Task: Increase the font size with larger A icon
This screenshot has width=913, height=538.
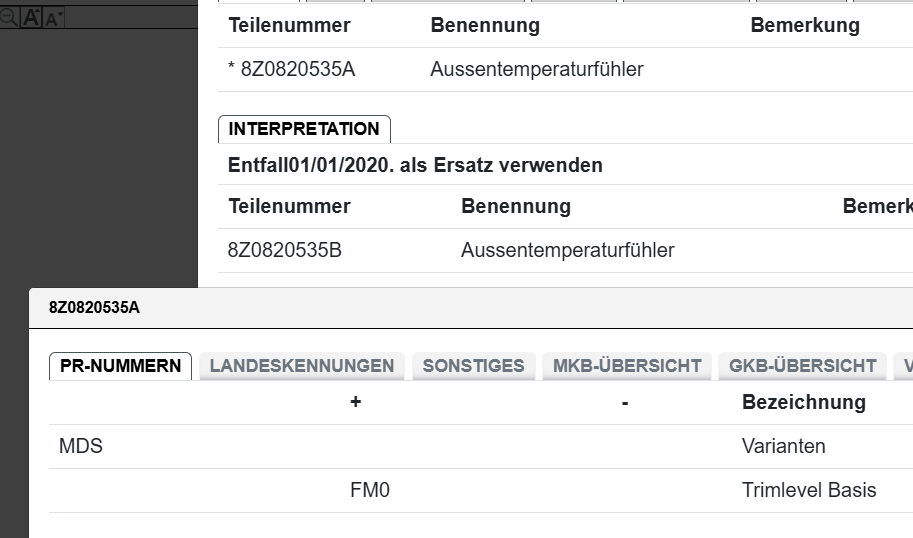Action: [32, 17]
